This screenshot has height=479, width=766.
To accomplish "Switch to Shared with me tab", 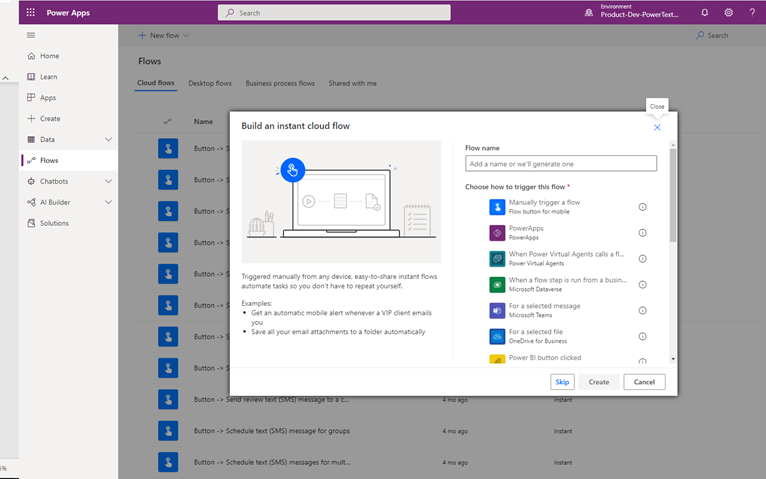I will click(352, 83).
